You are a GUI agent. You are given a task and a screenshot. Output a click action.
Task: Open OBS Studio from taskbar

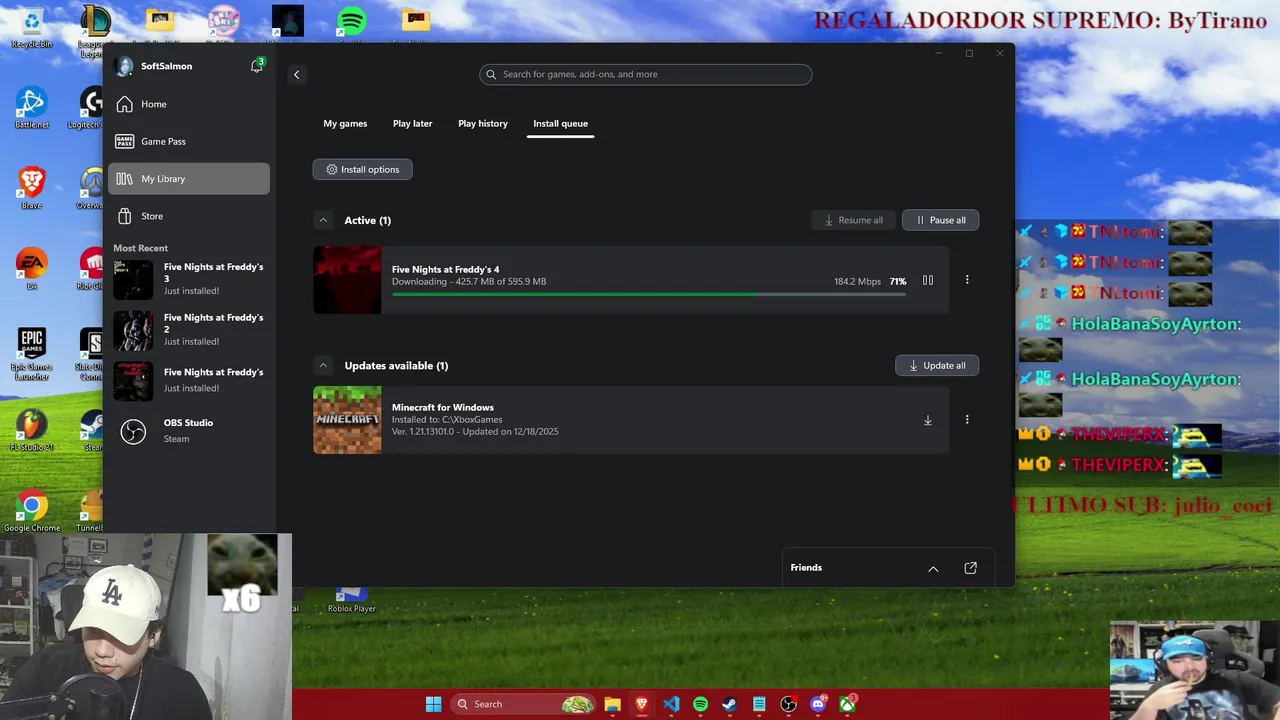coord(788,704)
